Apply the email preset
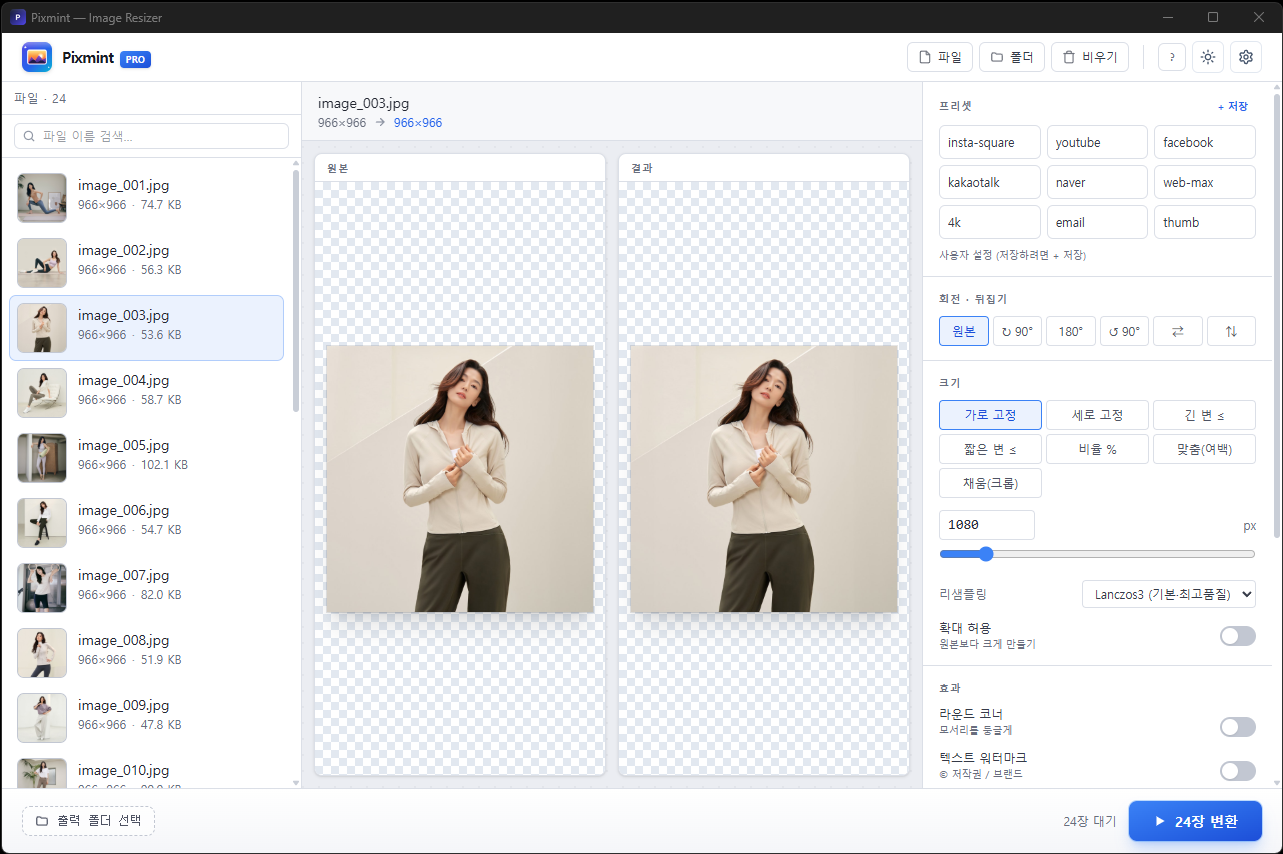The width and height of the screenshot is (1283, 854). point(1097,222)
